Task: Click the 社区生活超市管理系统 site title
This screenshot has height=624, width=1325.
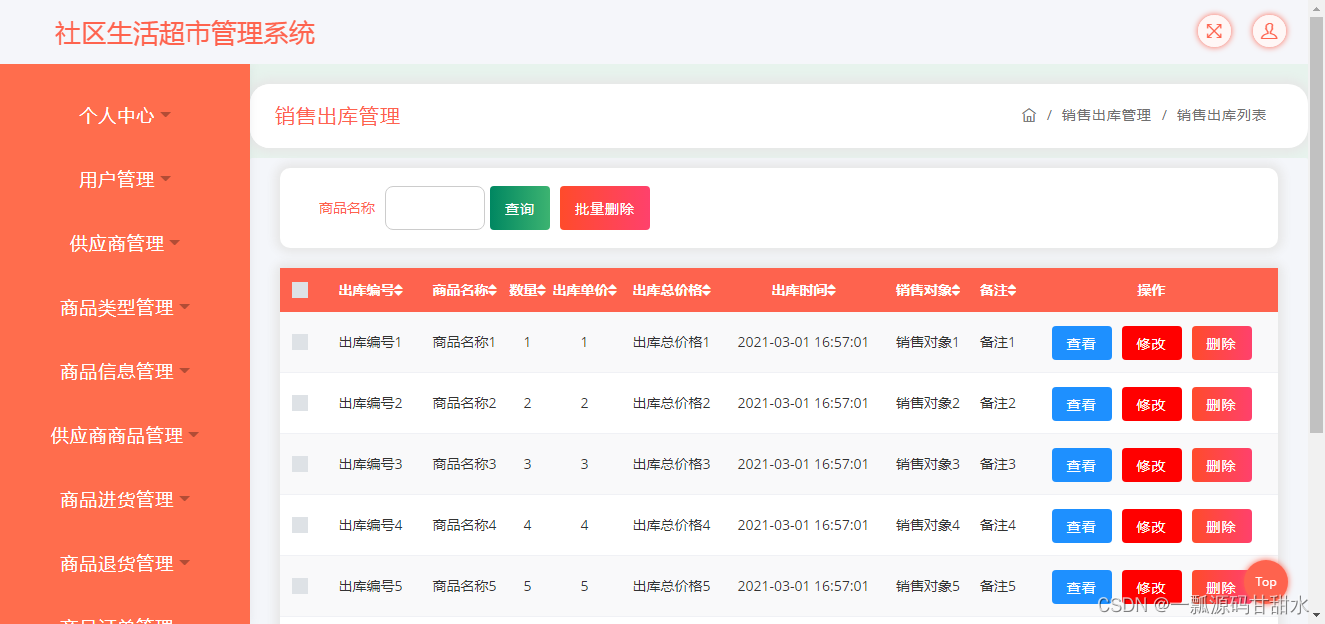Action: (185, 33)
